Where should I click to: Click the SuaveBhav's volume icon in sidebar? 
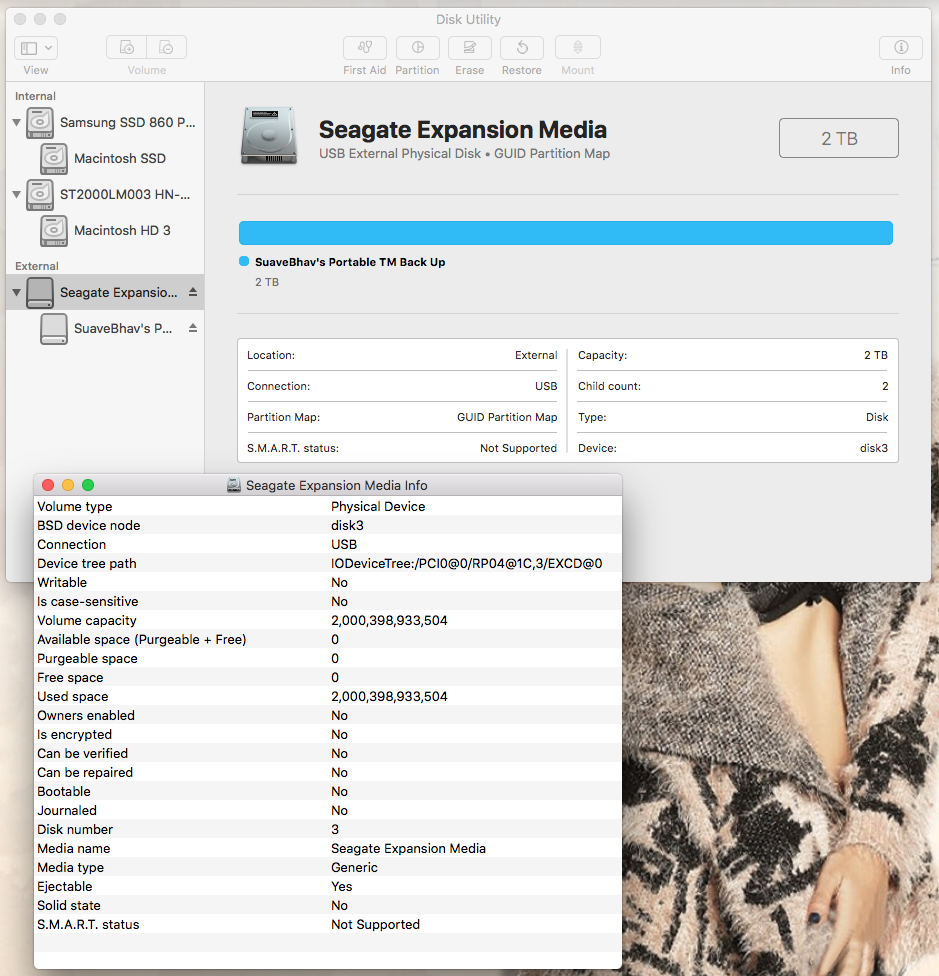[x=54, y=329]
